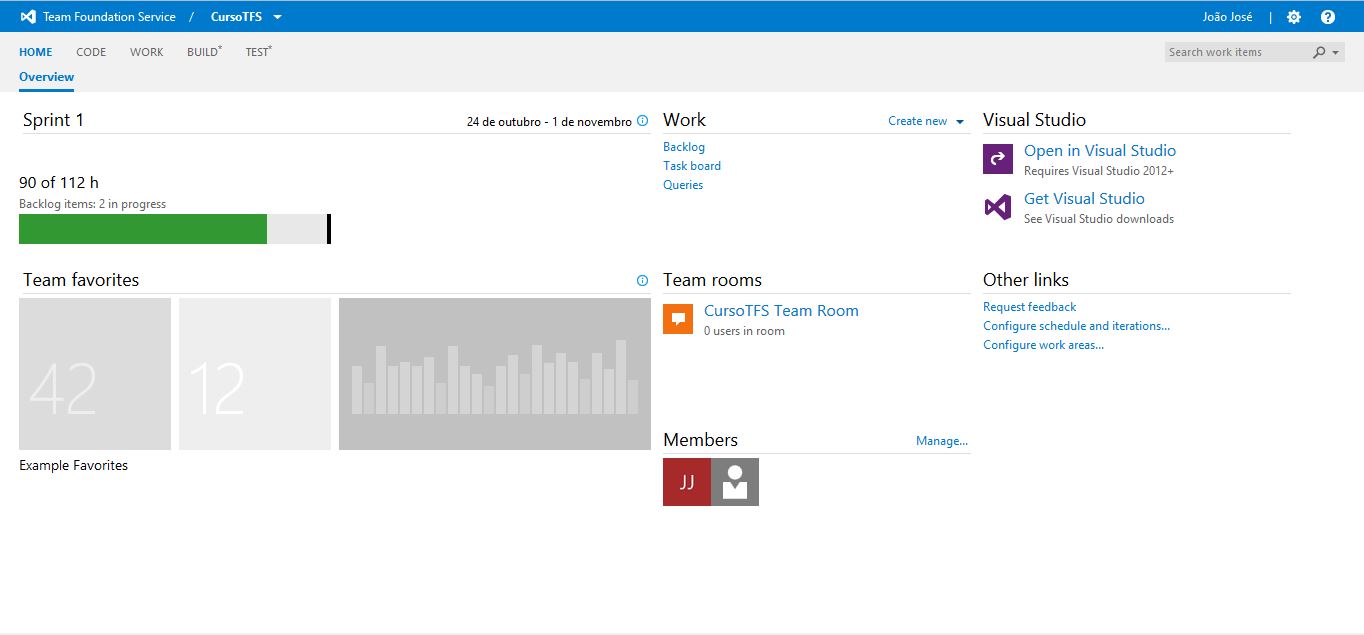Click the search magnifier icon
Screen dimensions: 1364x635
click(x=1319, y=52)
